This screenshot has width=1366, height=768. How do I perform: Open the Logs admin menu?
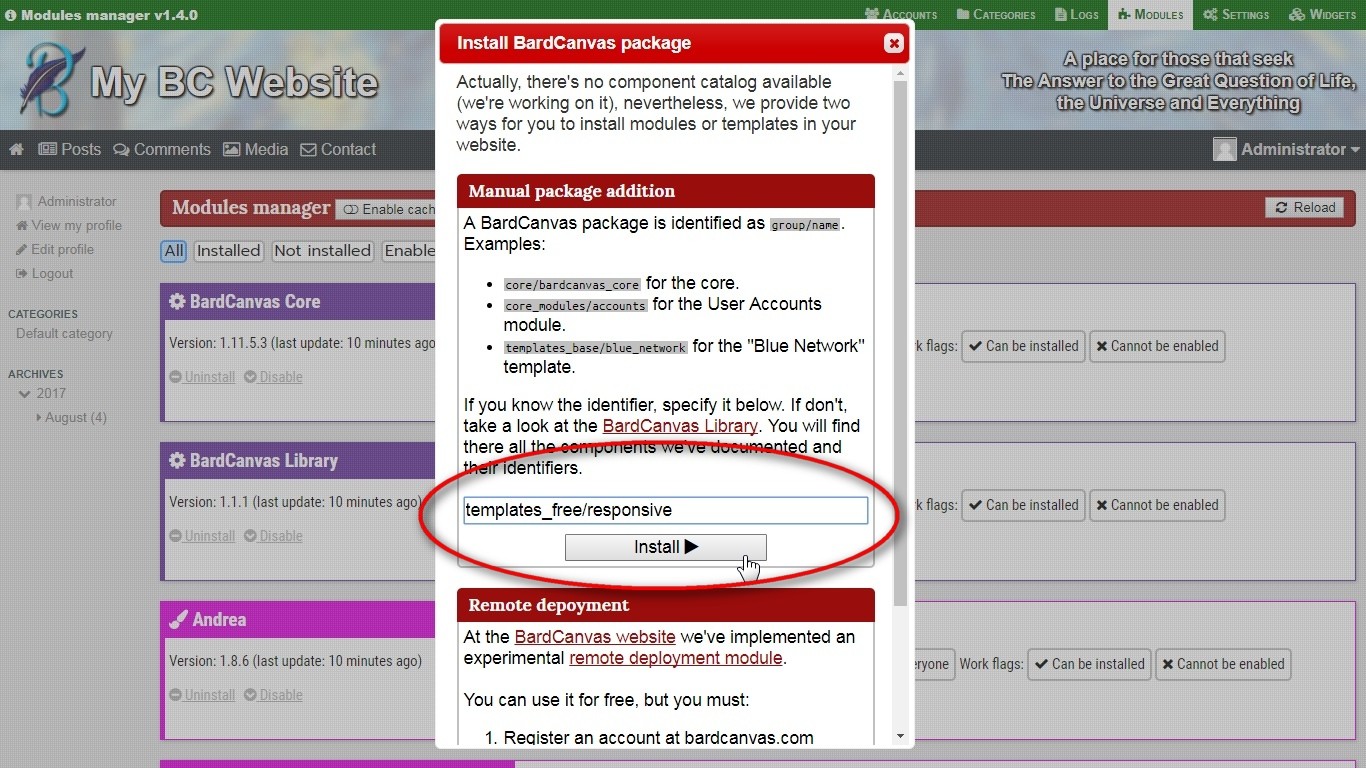pos(1077,14)
